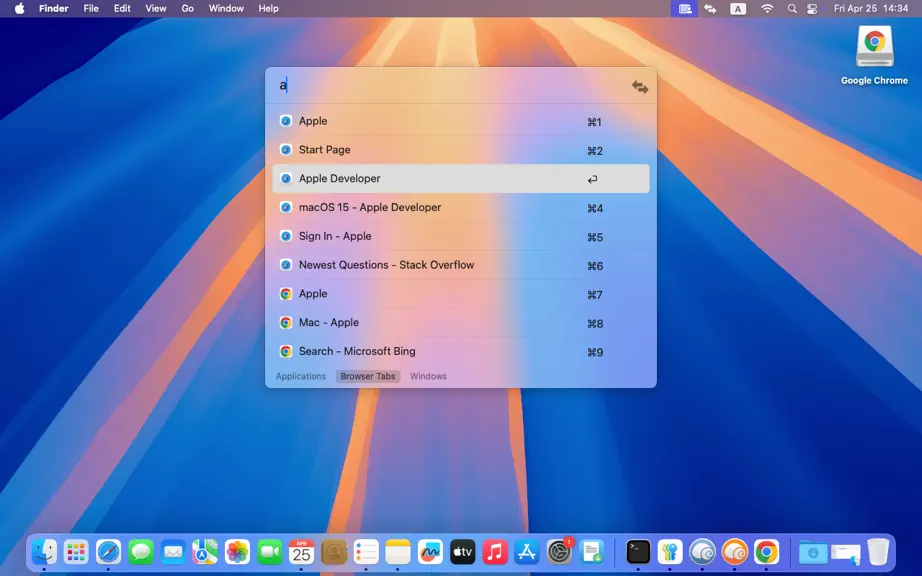Open App Store from the Dock
922x576 pixels.
click(x=526, y=552)
